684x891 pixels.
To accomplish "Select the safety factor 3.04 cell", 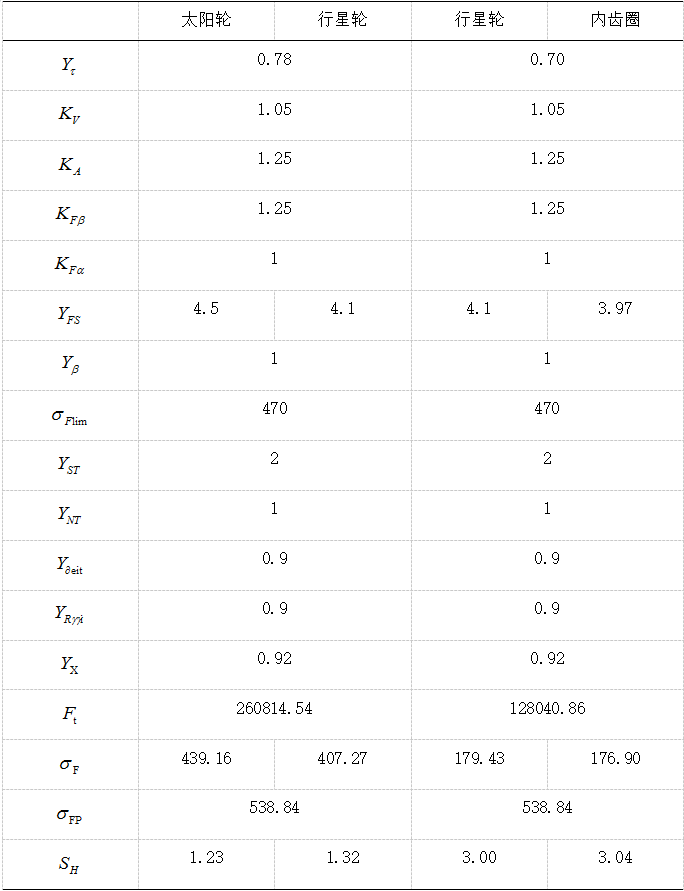I will (615, 858).
